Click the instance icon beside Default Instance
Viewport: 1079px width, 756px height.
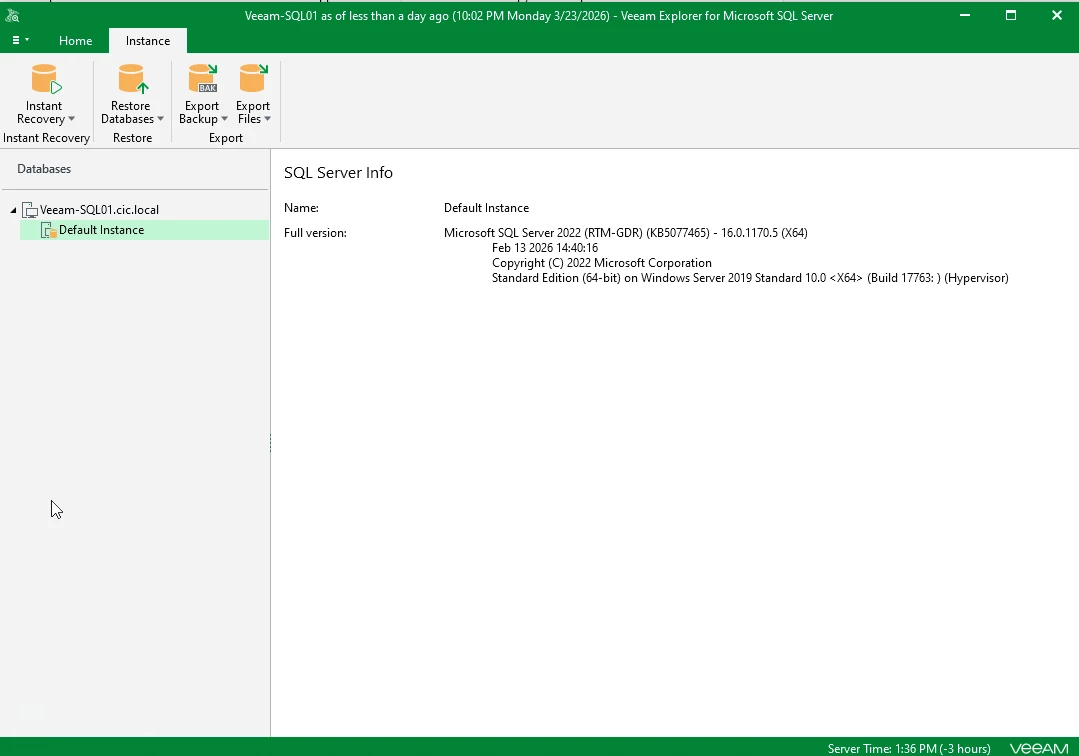click(49, 230)
